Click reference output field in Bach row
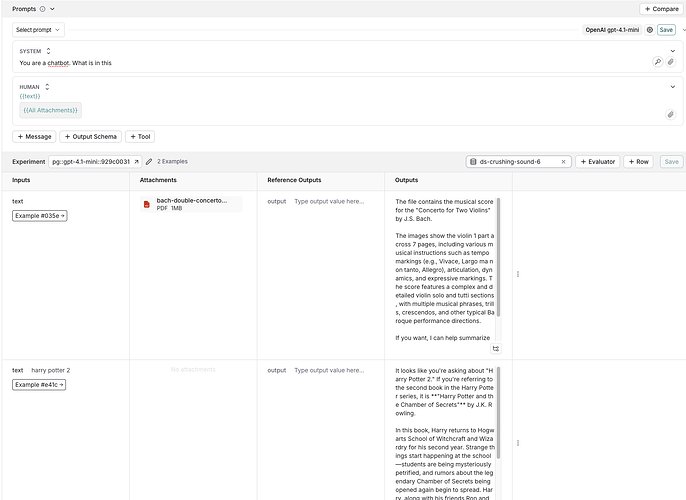This screenshot has height=500, width=686. click(329, 201)
